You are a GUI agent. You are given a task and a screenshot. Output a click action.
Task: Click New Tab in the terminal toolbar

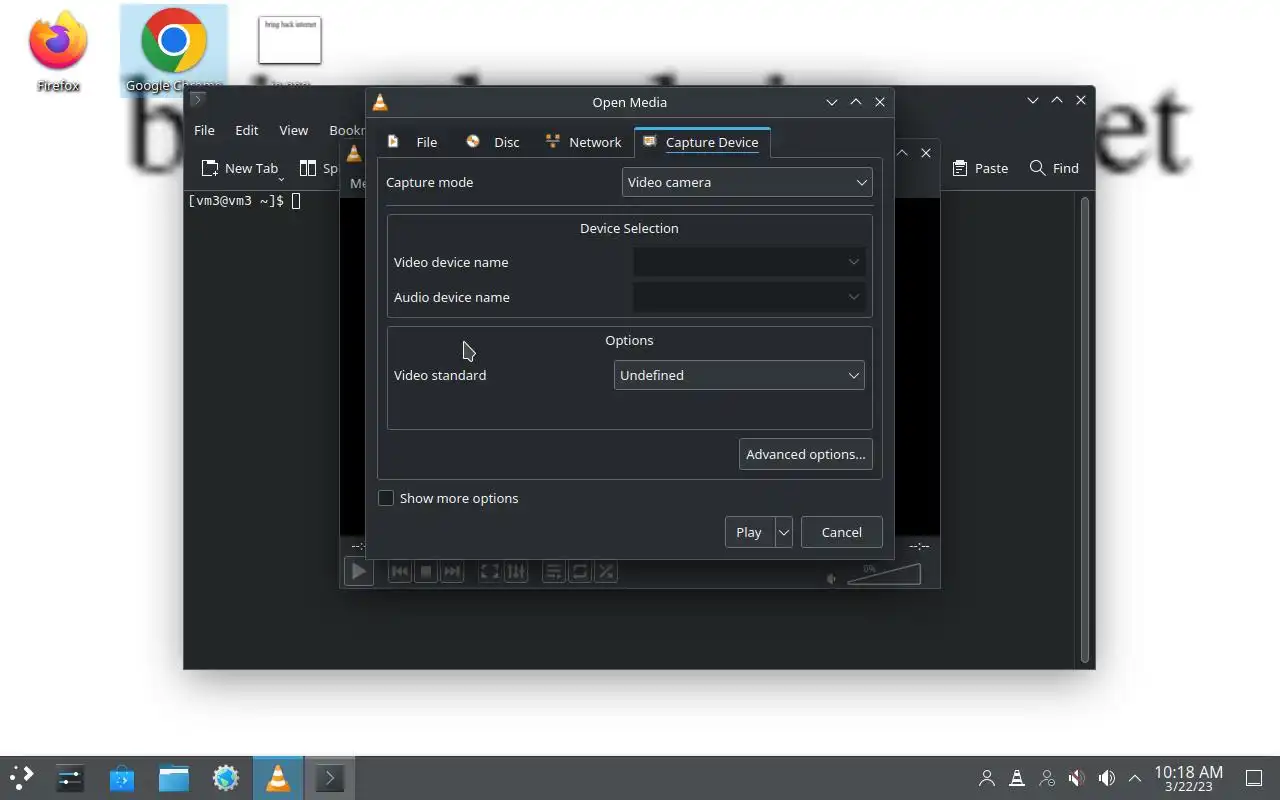(240, 168)
